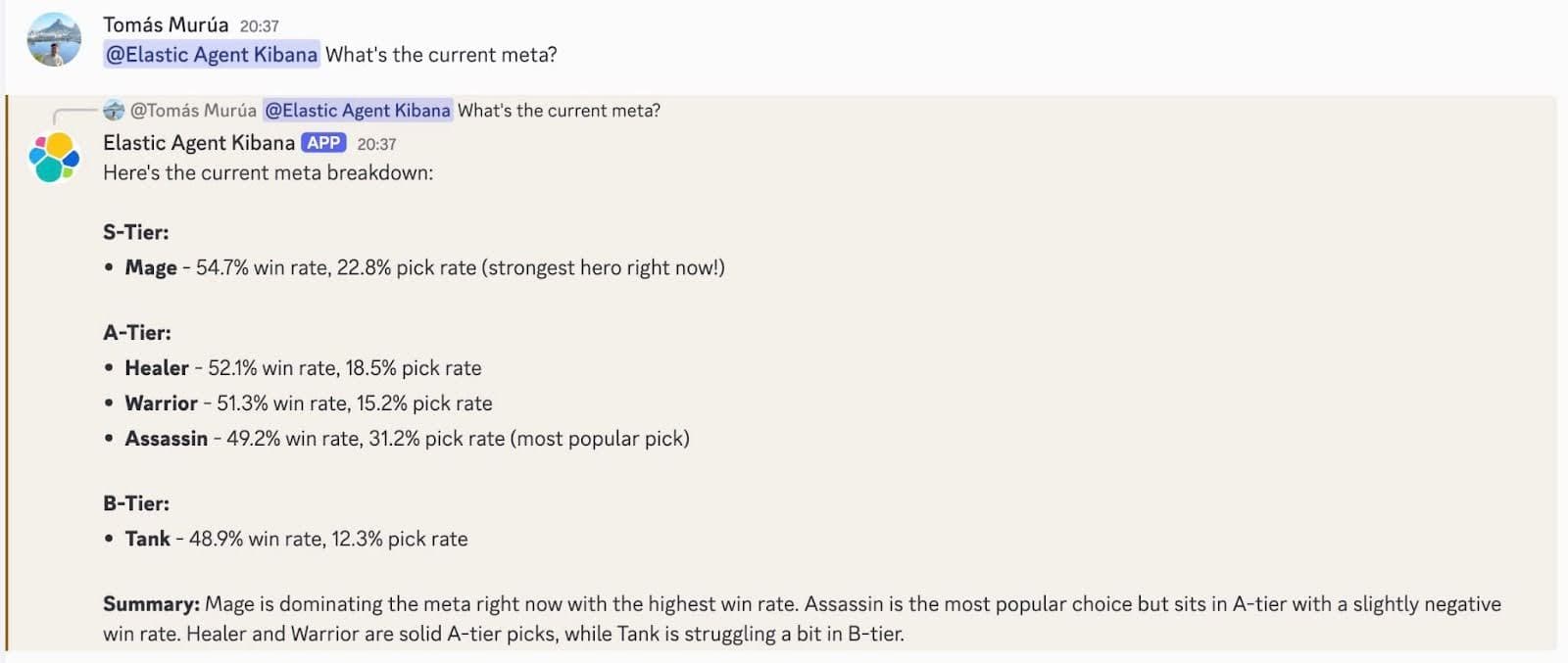Click the @Elastic Agent Kibana mention in Tomás's message
This screenshot has width=1568, height=663.
pyautogui.click(x=212, y=55)
